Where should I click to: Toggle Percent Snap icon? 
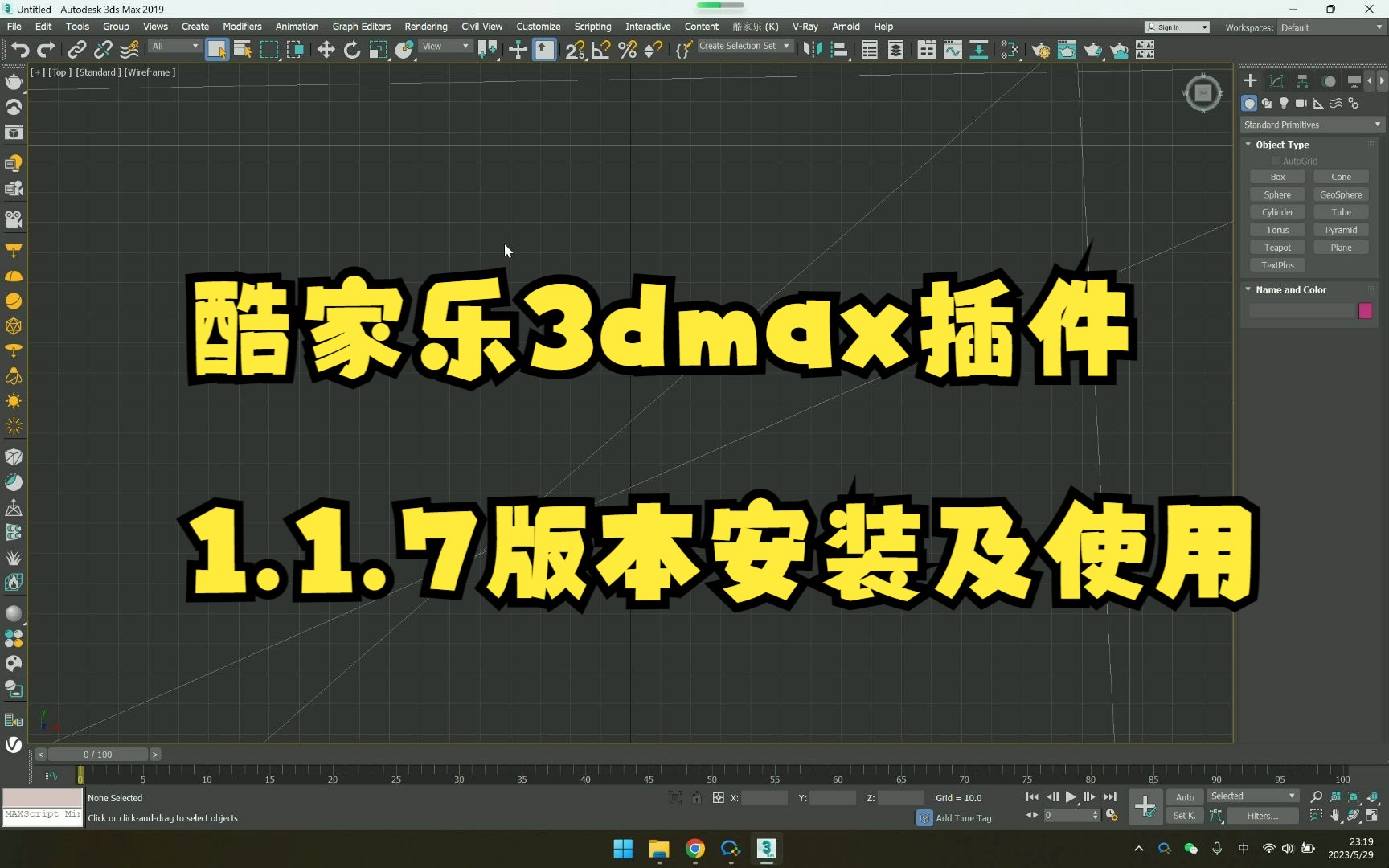point(628,50)
